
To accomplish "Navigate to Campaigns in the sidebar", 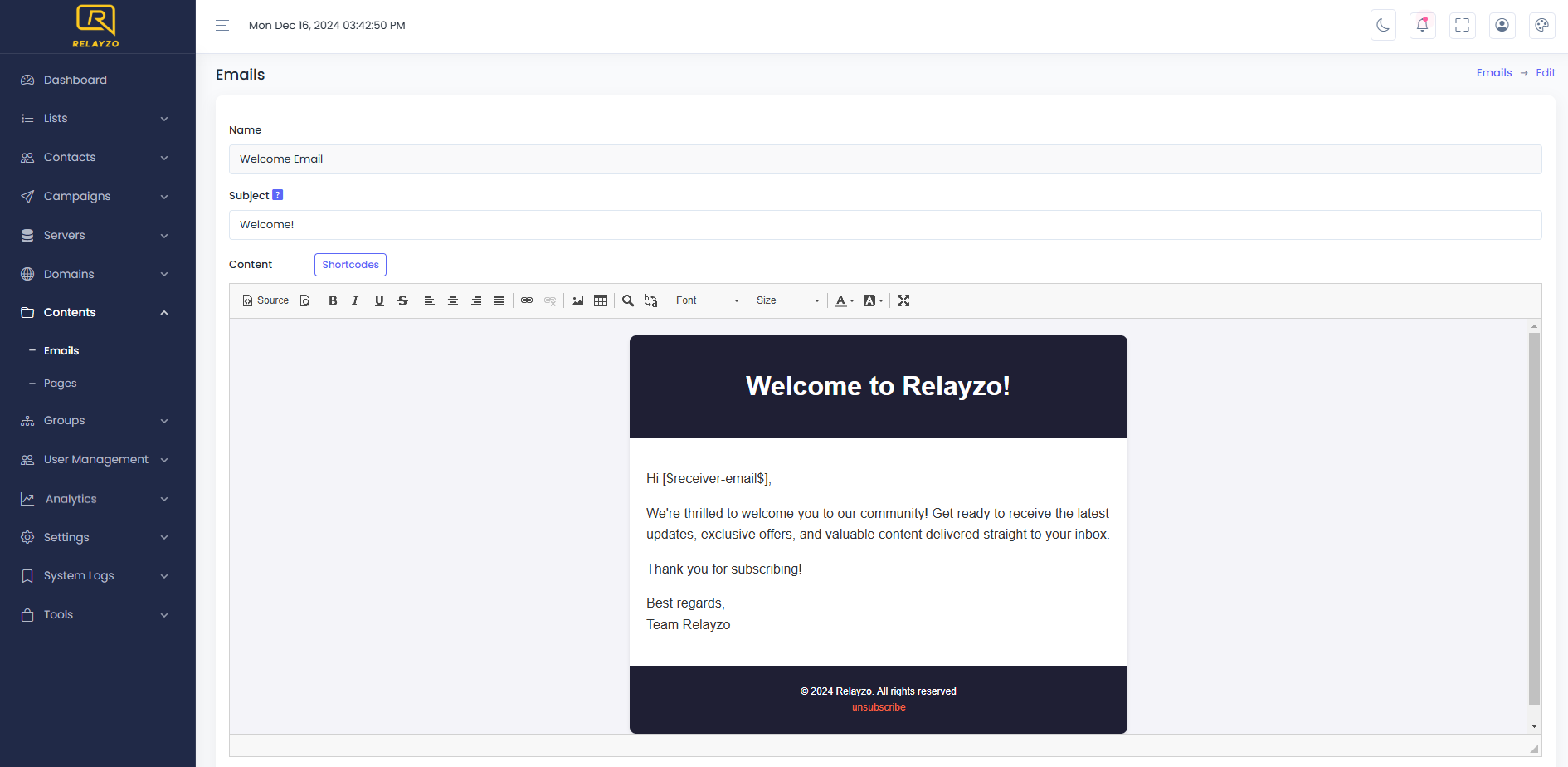I will click(76, 196).
